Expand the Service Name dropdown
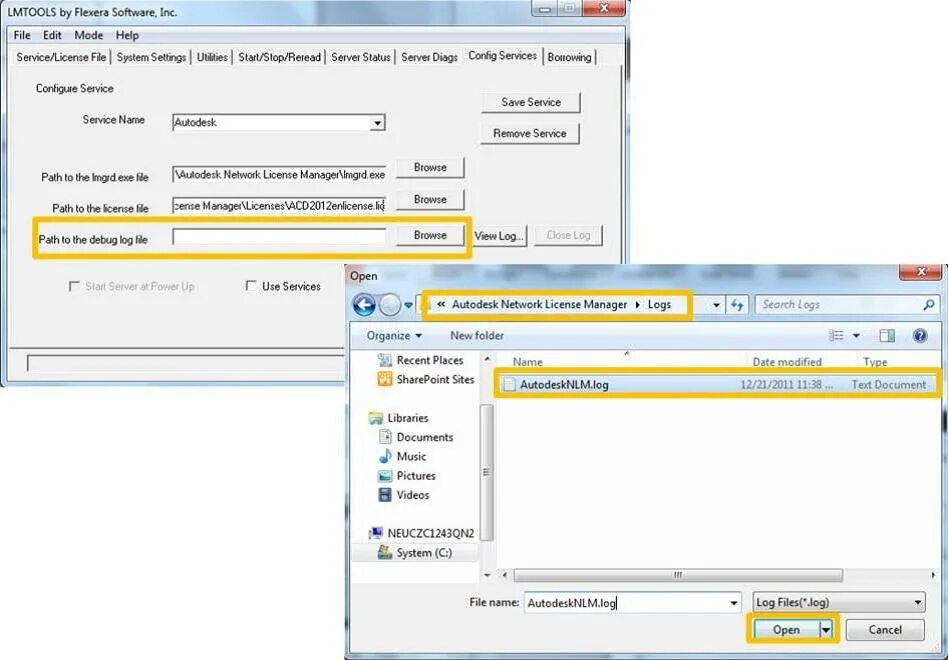The width and height of the screenshot is (948, 660). [377, 123]
